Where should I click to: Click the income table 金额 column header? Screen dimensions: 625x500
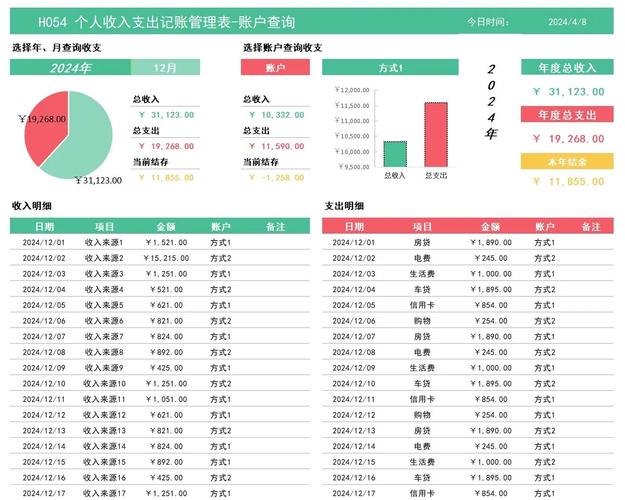point(166,226)
